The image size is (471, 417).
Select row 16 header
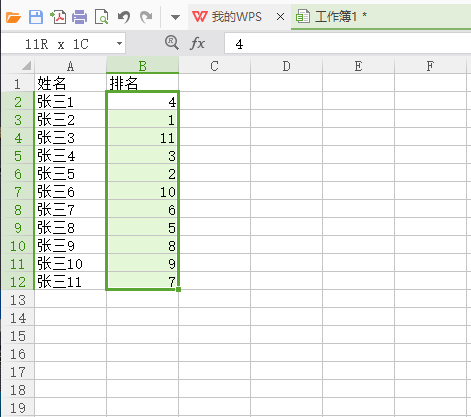coord(18,353)
